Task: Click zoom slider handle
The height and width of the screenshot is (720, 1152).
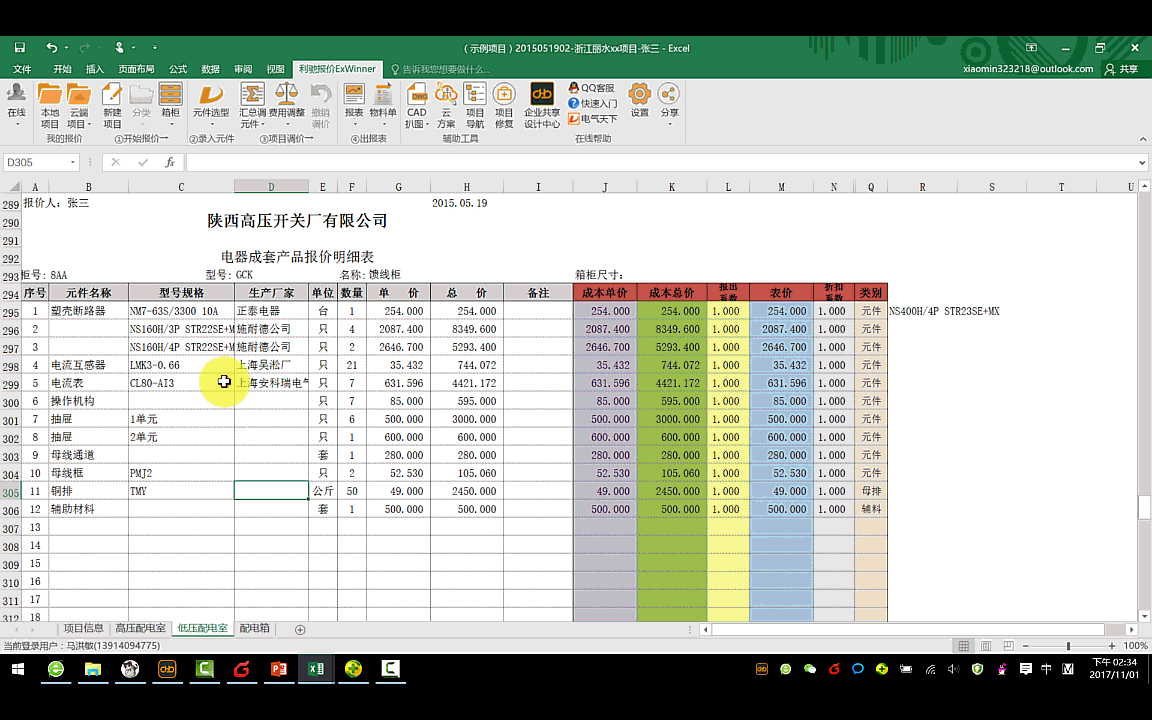Action: click(x=1068, y=646)
